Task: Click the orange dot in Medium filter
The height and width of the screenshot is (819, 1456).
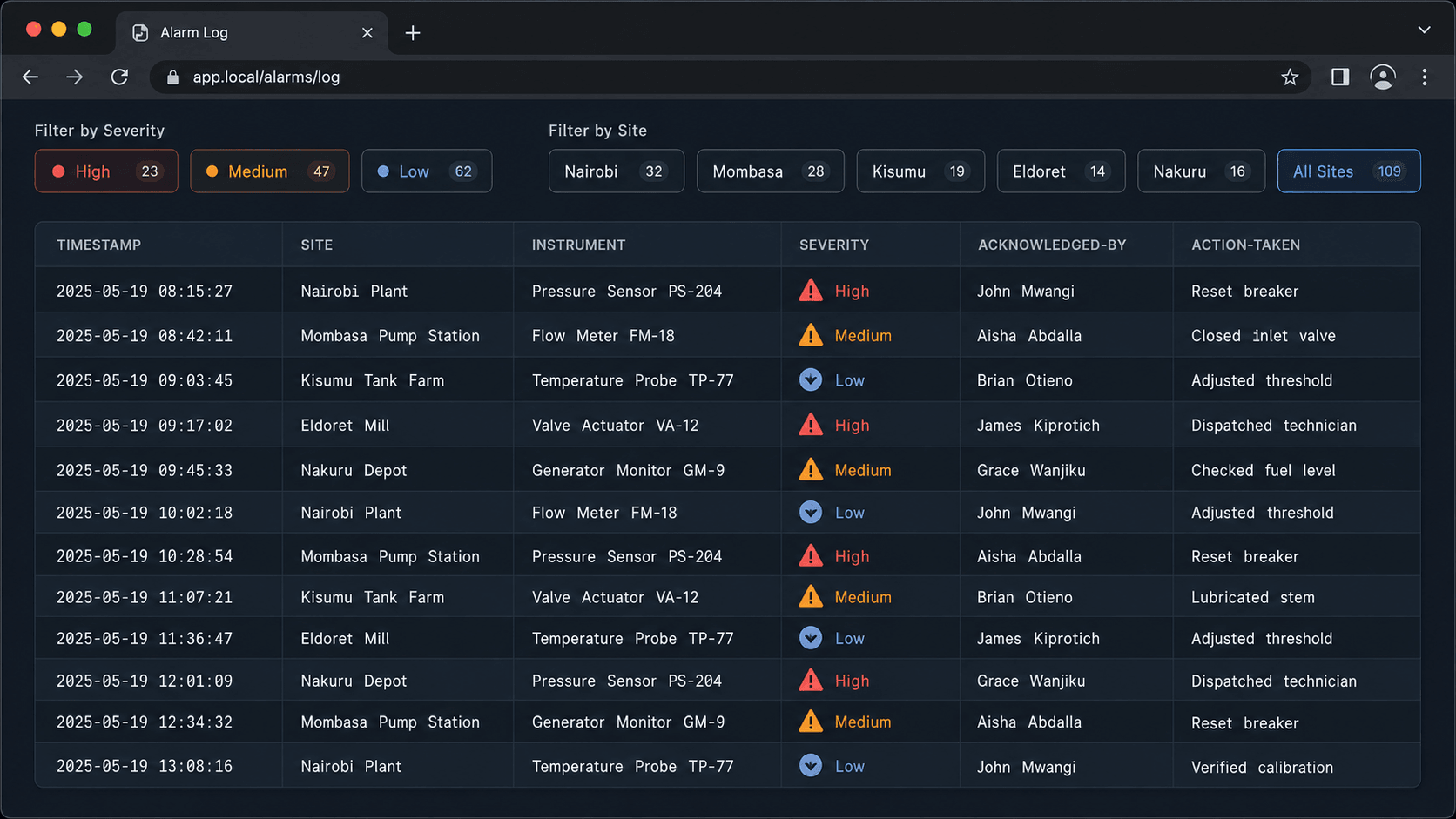Action: tap(212, 171)
